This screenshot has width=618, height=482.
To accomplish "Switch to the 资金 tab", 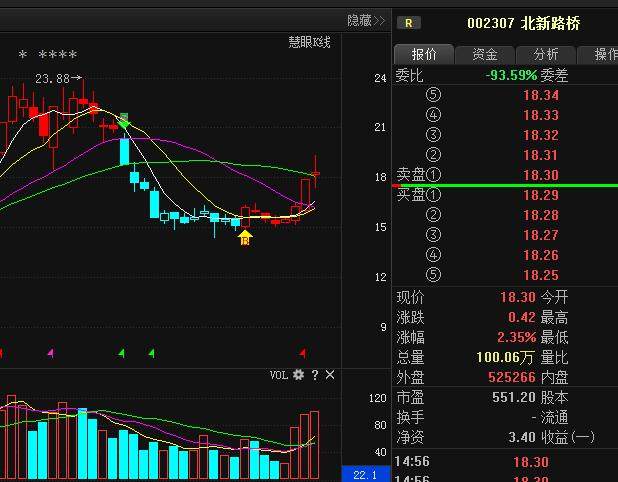I will coord(485,54).
